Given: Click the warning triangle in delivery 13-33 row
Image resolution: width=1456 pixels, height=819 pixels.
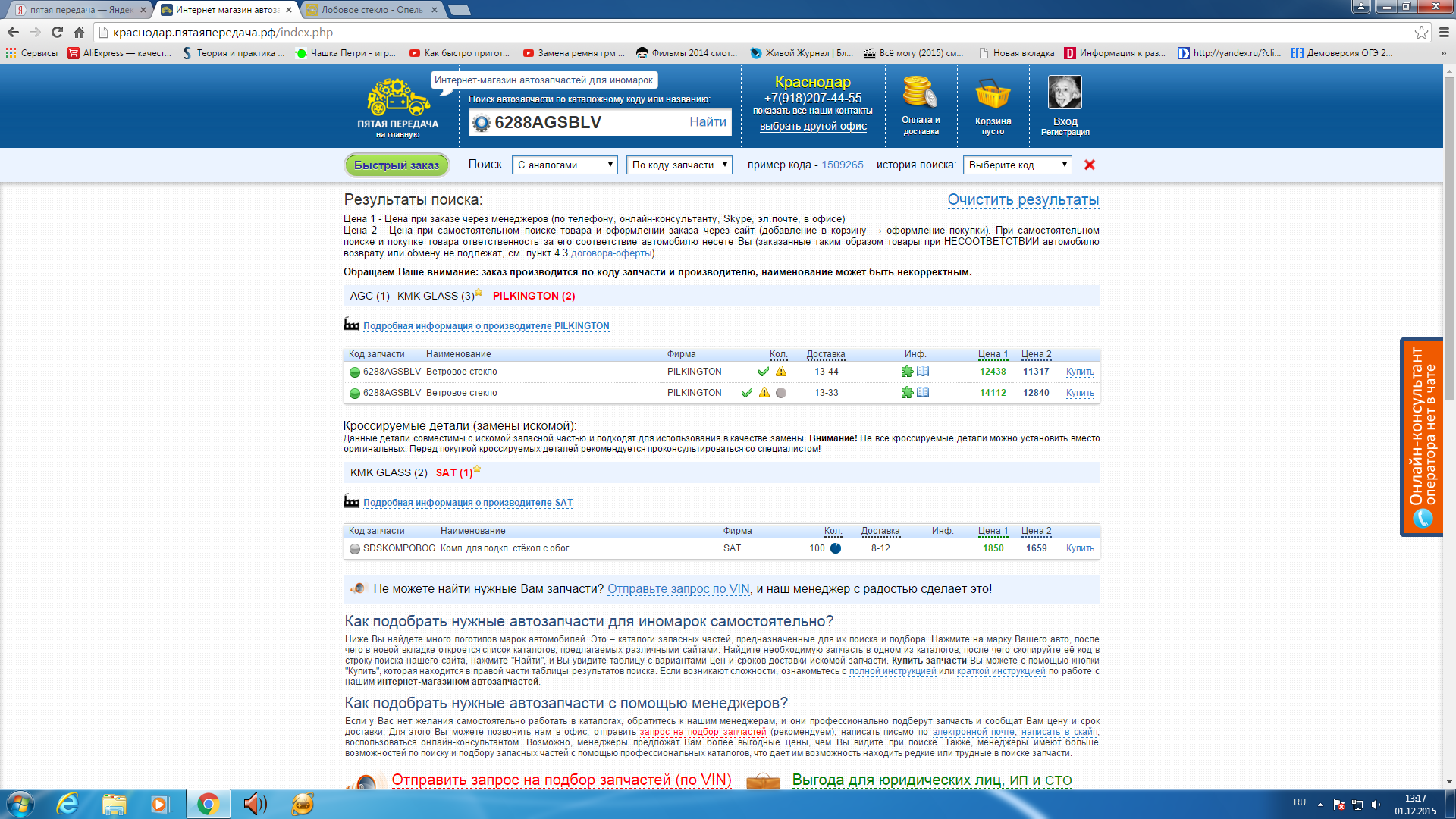Looking at the screenshot, I should pos(764,393).
